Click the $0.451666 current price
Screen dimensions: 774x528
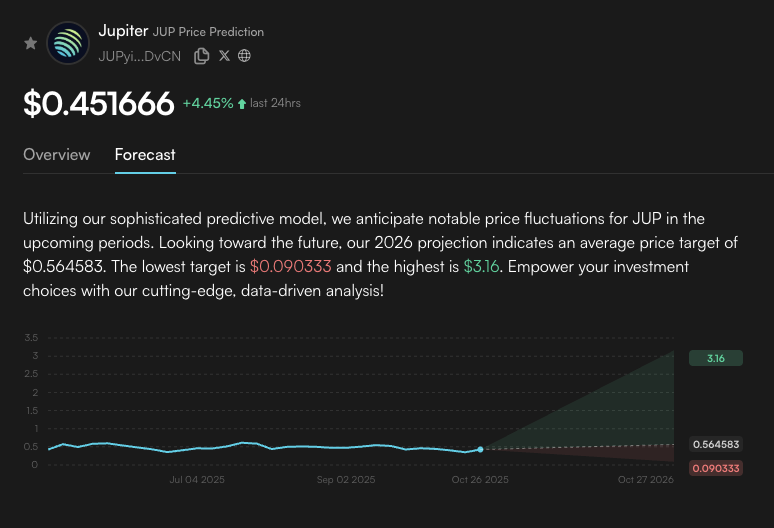point(99,103)
